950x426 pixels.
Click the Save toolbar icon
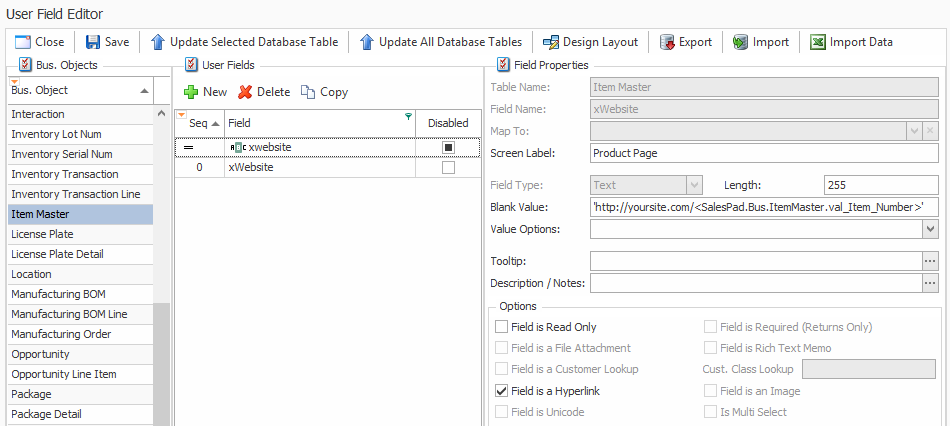point(93,42)
